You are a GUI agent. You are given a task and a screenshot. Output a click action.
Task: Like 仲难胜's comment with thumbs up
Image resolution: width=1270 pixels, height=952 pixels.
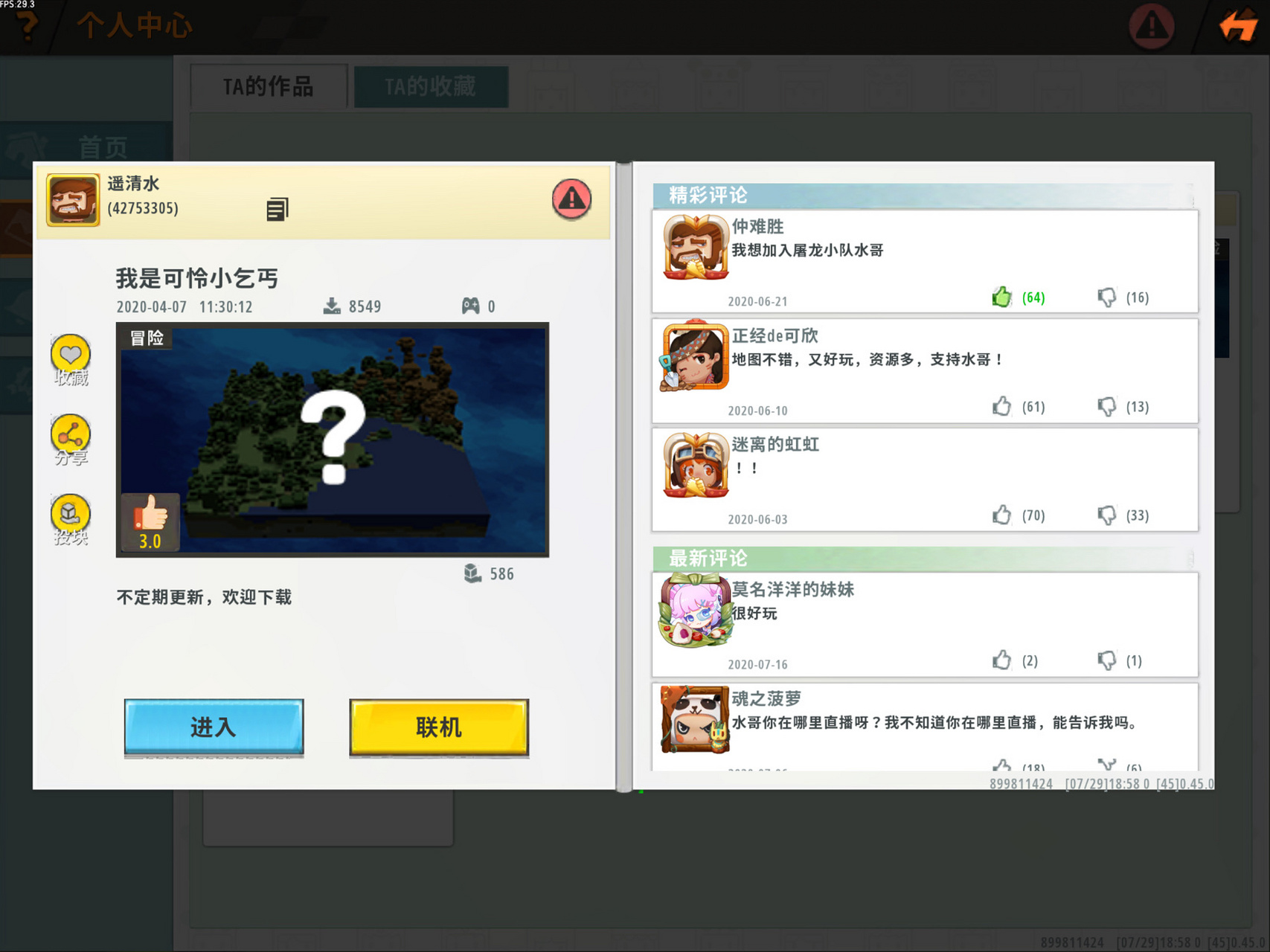1002,296
